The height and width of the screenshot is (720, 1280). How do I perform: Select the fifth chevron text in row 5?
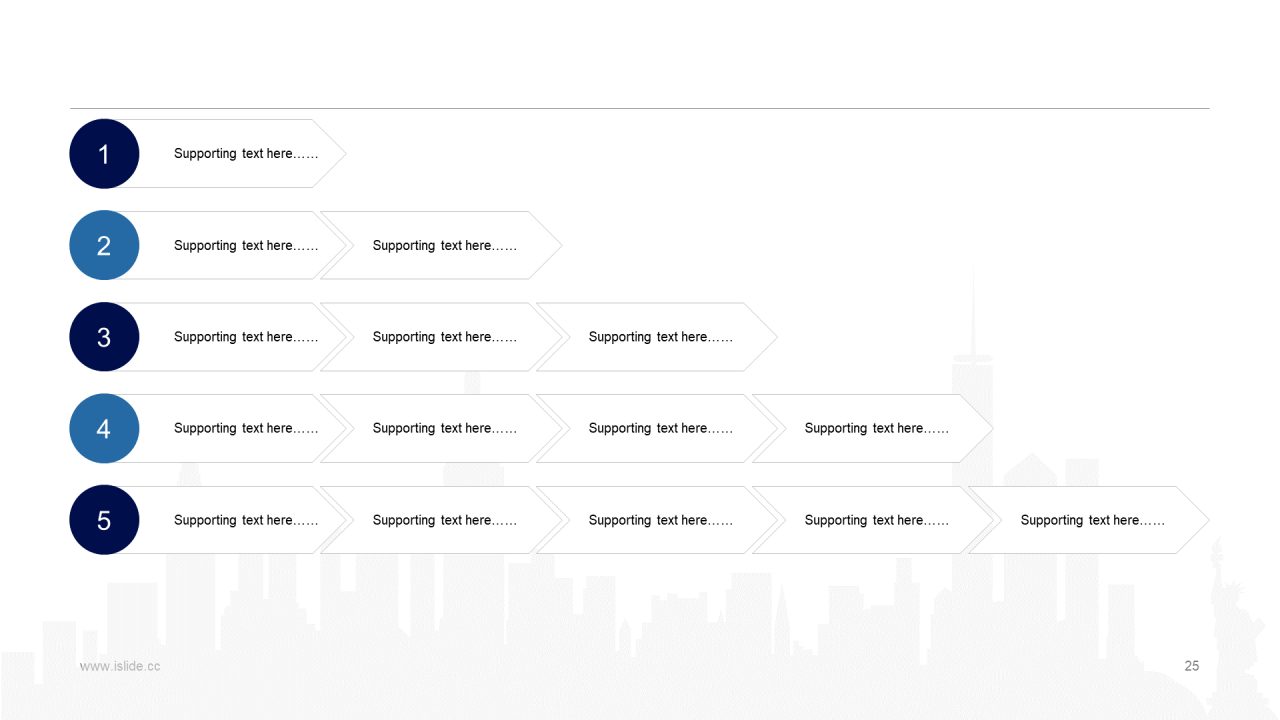pos(1093,520)
